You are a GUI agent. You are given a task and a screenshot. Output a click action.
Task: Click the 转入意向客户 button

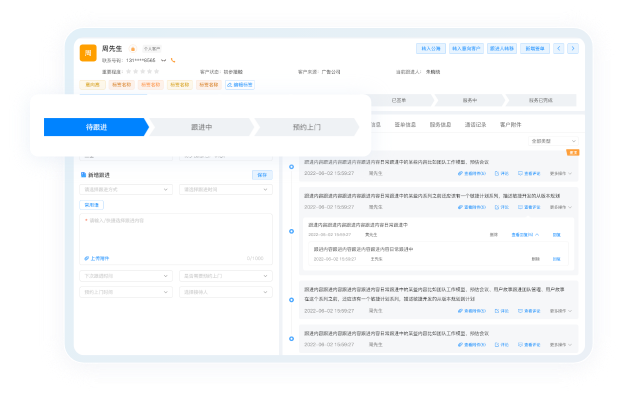click(x=466, y=49)
